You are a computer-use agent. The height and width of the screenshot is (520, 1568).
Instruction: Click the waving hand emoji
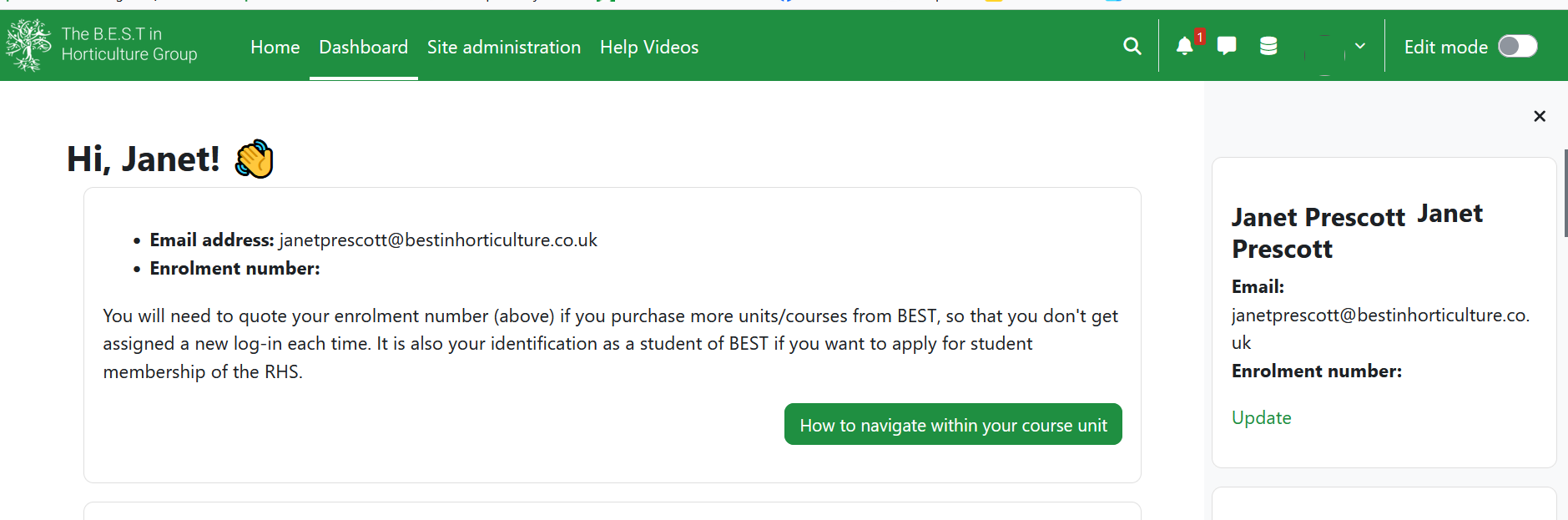(x=255, y=159)
